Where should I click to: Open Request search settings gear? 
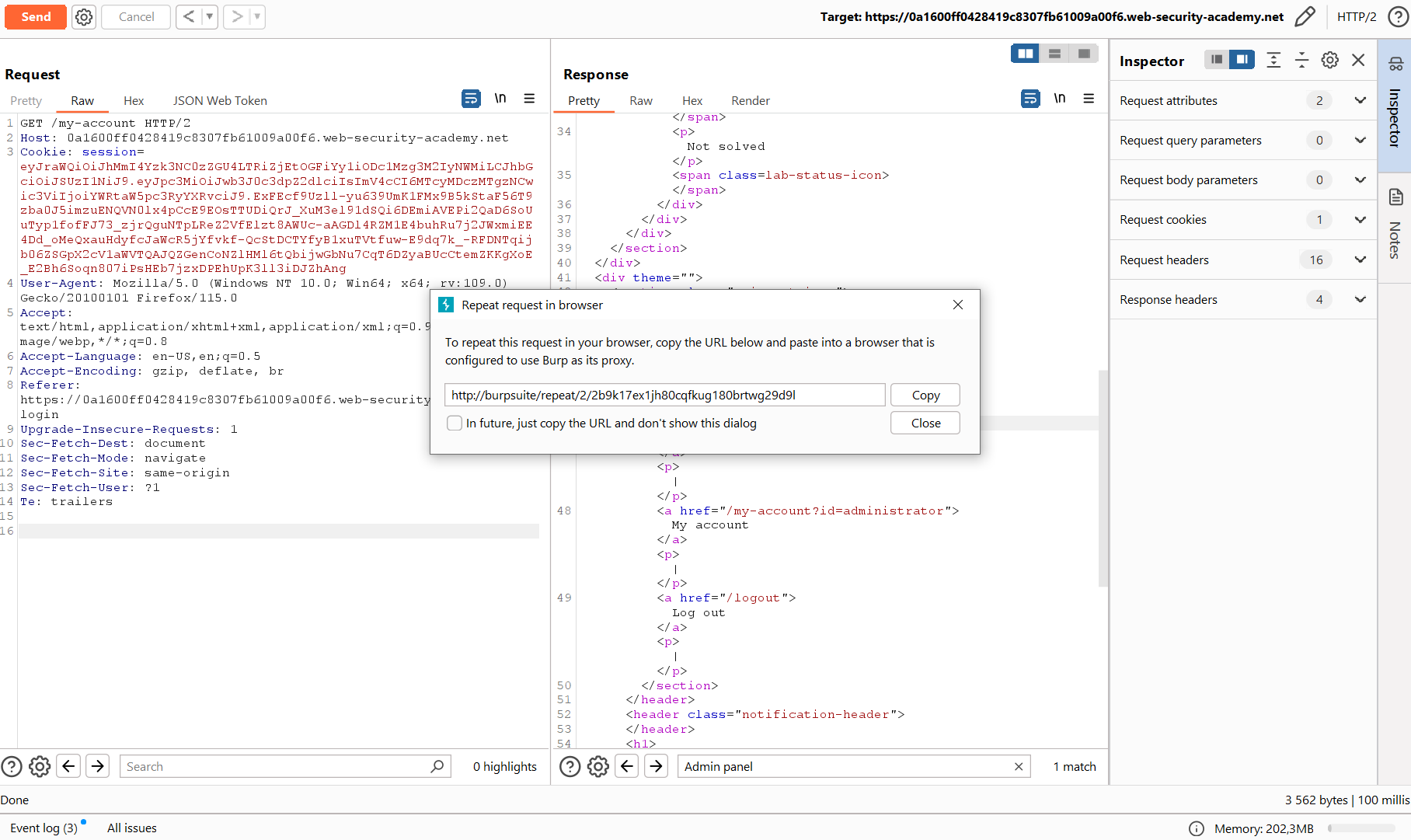click(40, 767)
